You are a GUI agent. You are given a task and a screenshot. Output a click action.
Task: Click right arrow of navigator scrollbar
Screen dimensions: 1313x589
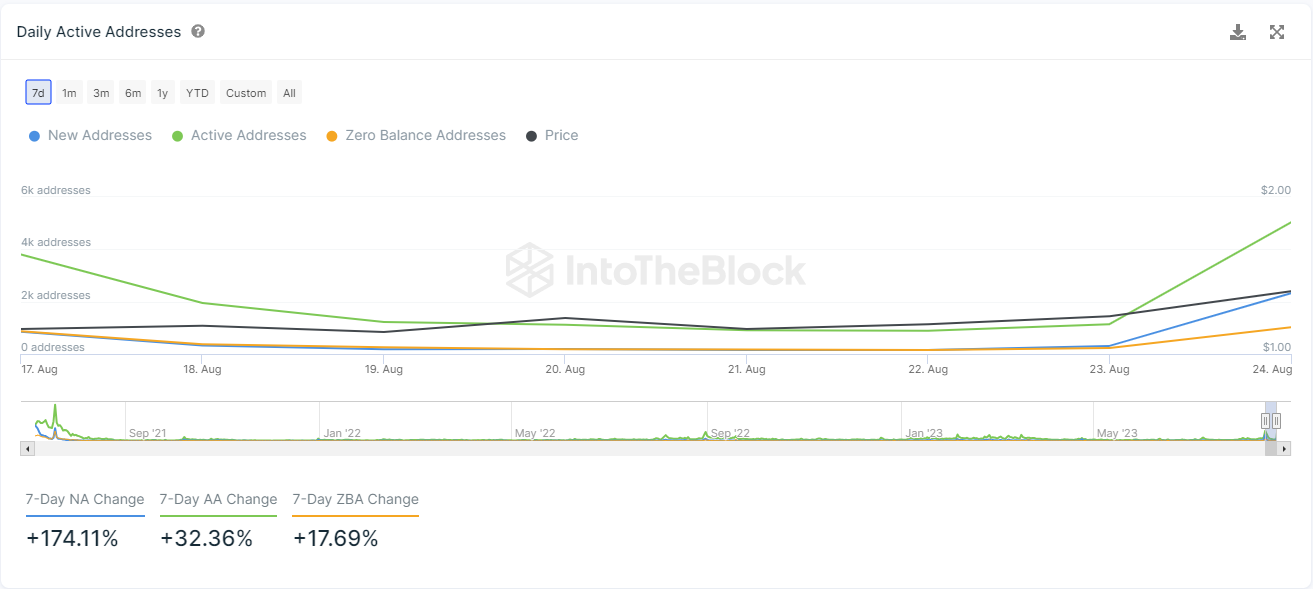click(1284, 449)
